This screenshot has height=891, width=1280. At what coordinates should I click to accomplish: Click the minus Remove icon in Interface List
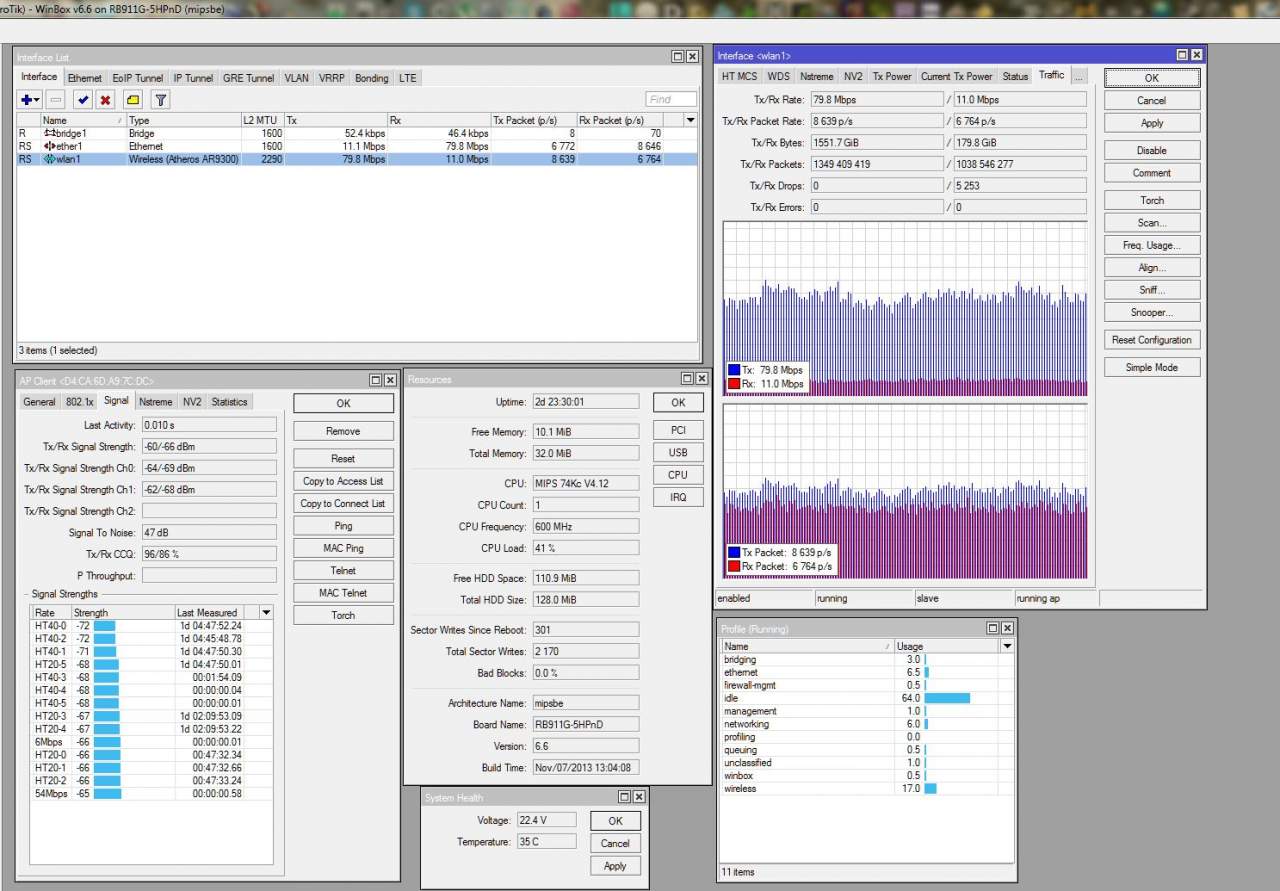point(56,100)
